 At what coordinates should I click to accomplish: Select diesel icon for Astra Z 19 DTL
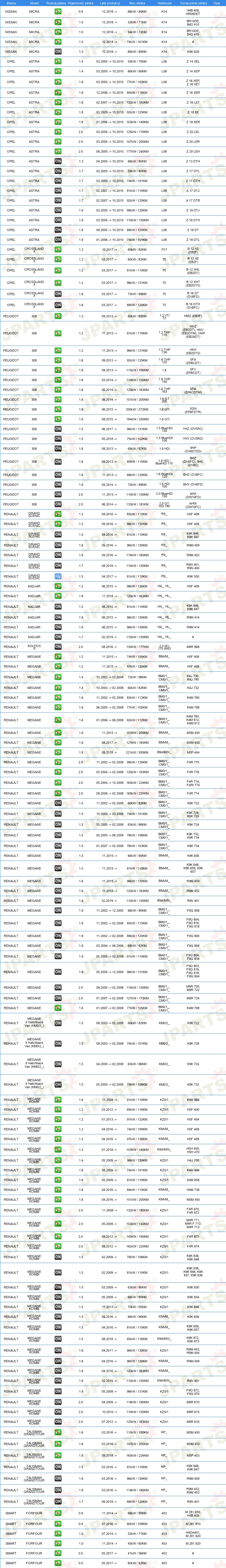point(58,240)
